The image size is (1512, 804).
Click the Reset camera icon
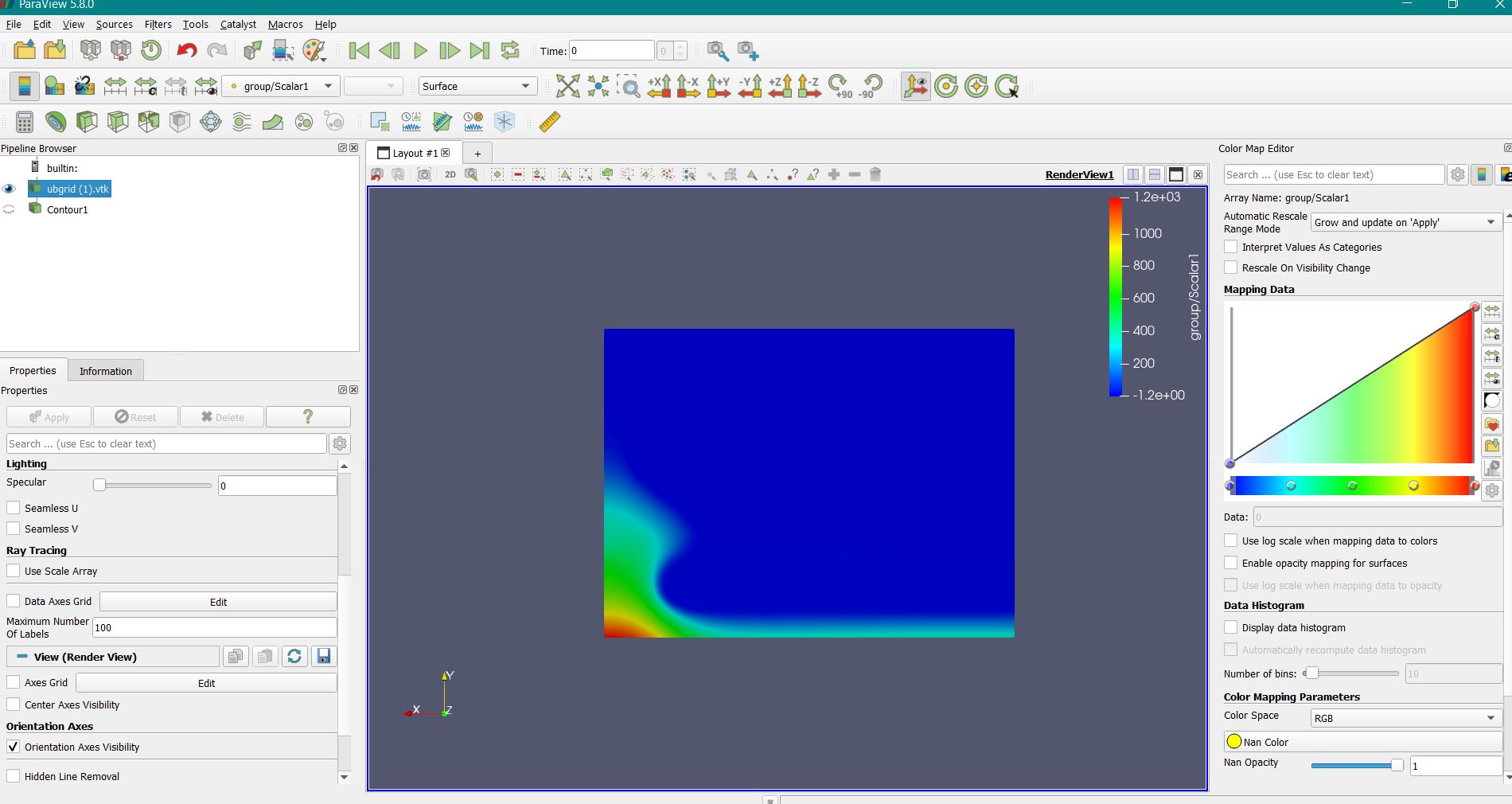click(567, 86)
